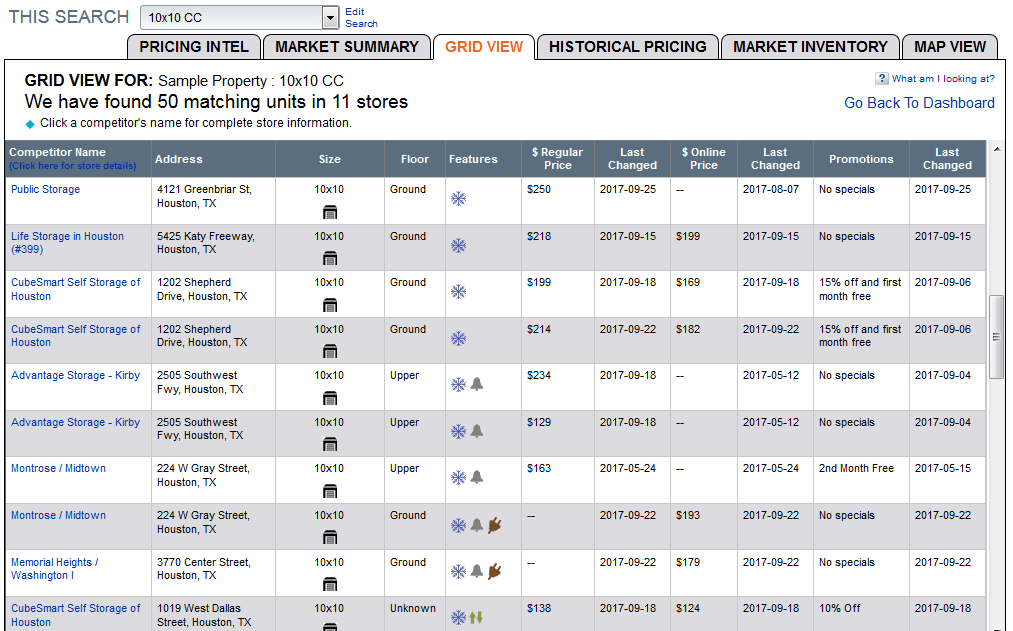Open the CubeSmart link in the $199 row
Viewport: 1013px width, 631px height.
(x=76, y=289)
